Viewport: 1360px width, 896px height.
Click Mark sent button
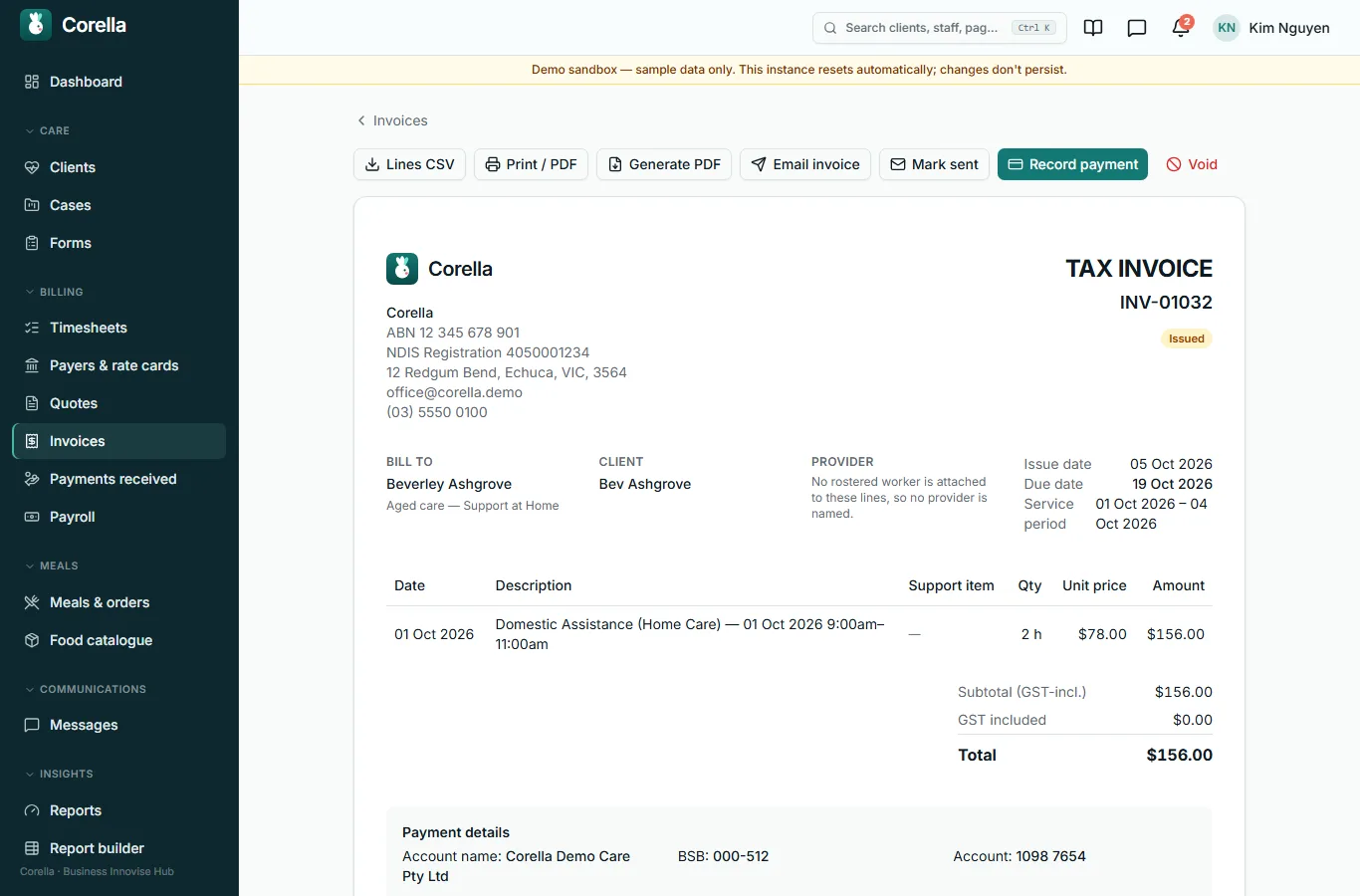[934, 164]
